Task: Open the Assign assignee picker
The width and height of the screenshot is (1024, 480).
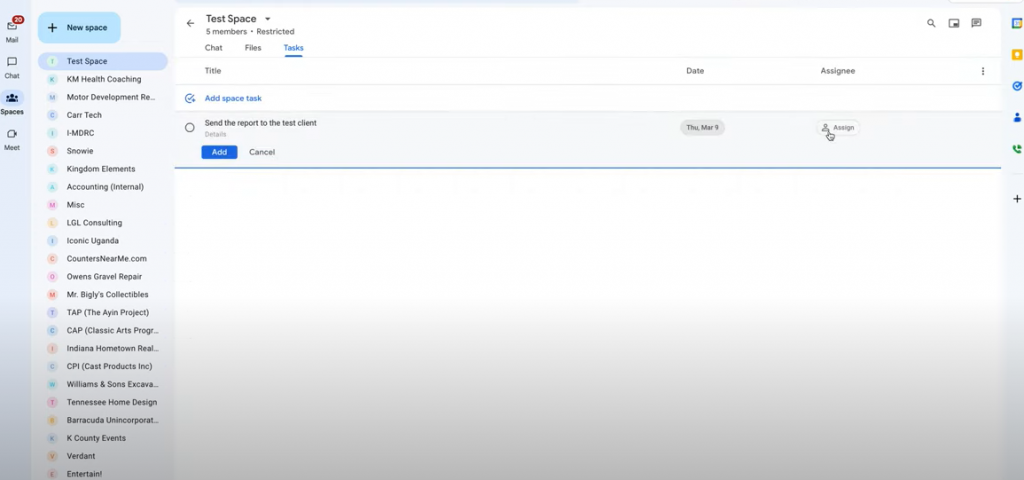Action: [838, 128]
